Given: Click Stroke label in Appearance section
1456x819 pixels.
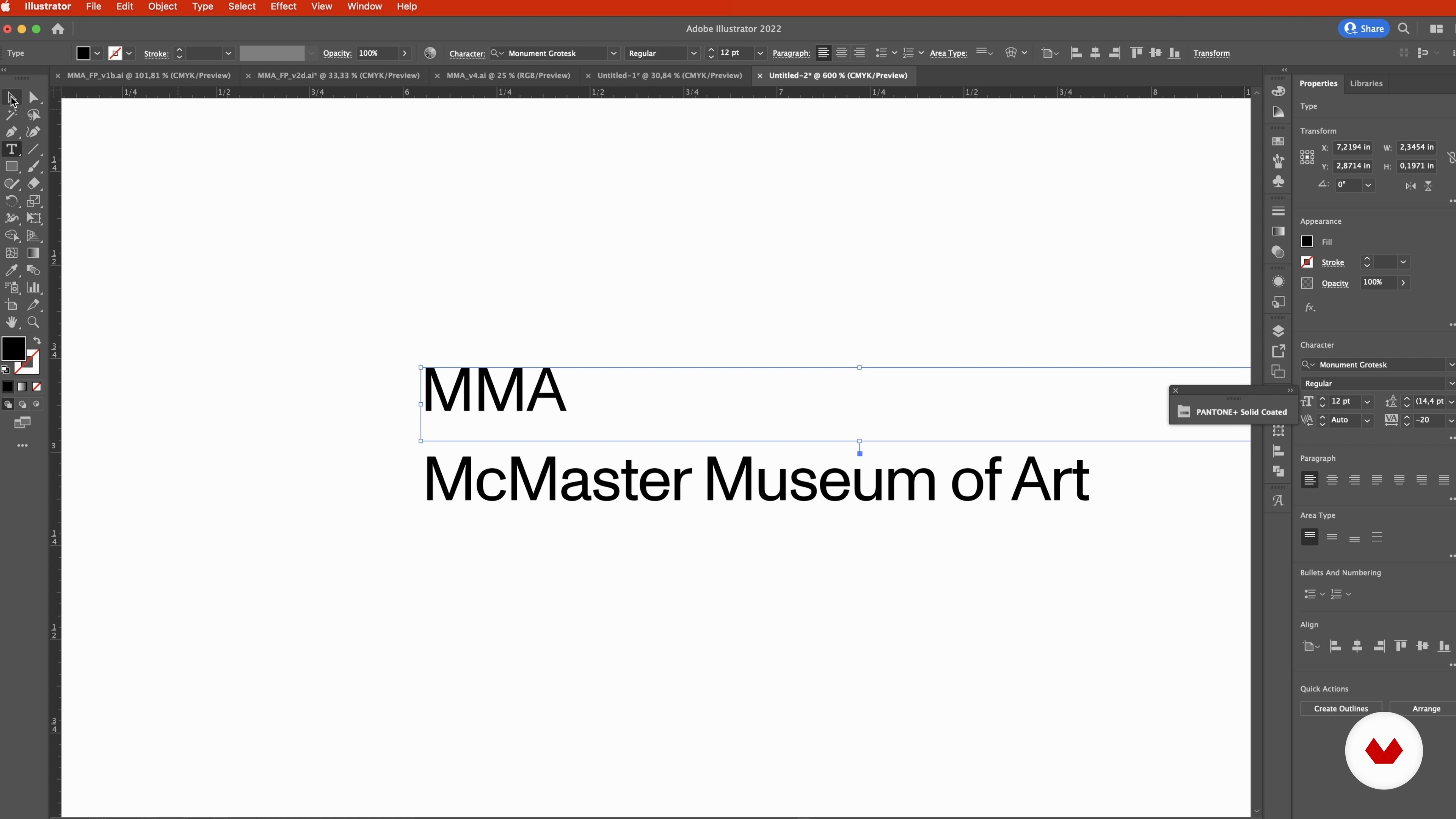Looking at the screenshot, I should [x=1333, y=263].
